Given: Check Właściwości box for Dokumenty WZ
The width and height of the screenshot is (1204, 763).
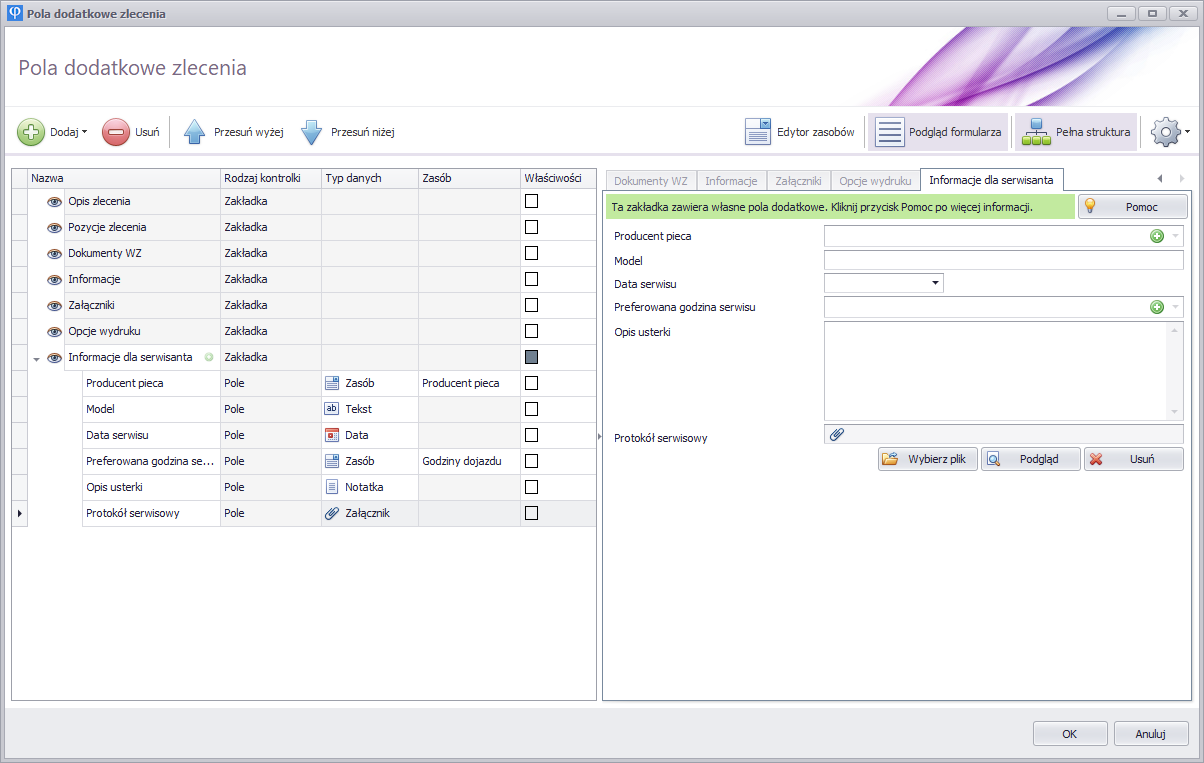Looking at the screenshot, I should pos(532,253).
